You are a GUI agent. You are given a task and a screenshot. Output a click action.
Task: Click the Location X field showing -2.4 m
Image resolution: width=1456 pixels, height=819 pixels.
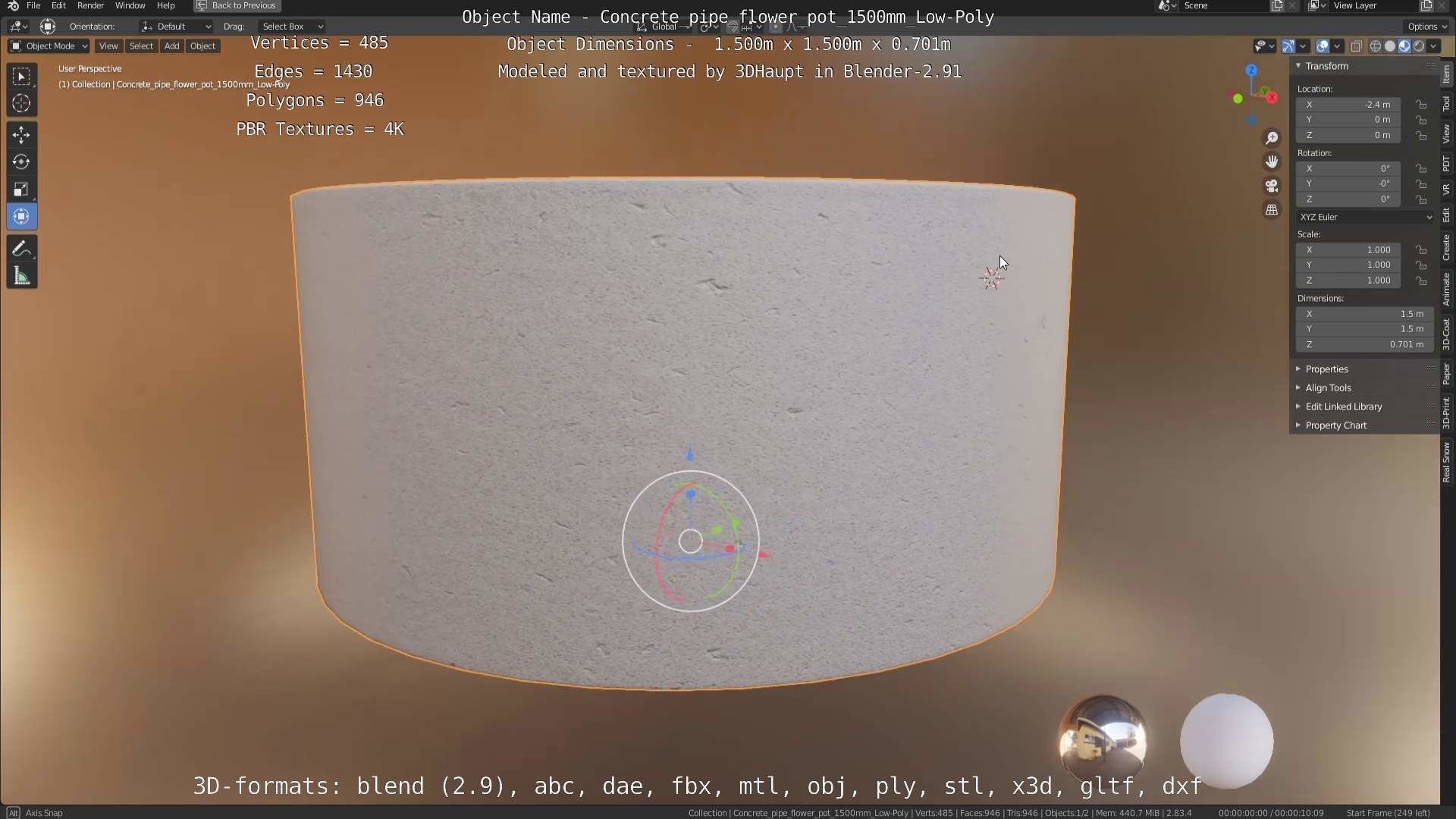click(x=1348, y=105)
